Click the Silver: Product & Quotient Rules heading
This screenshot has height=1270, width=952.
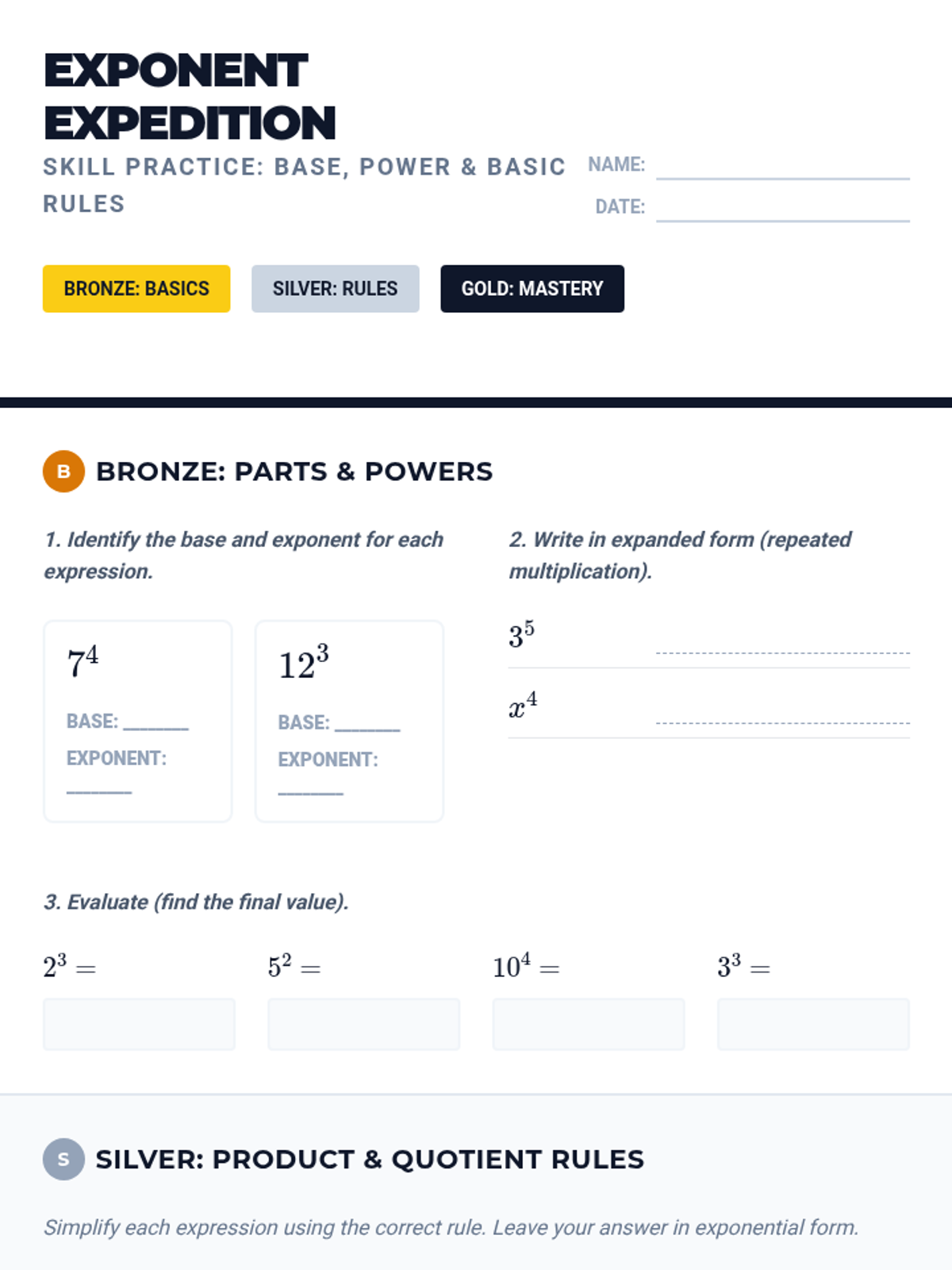tap(370, 1160)
